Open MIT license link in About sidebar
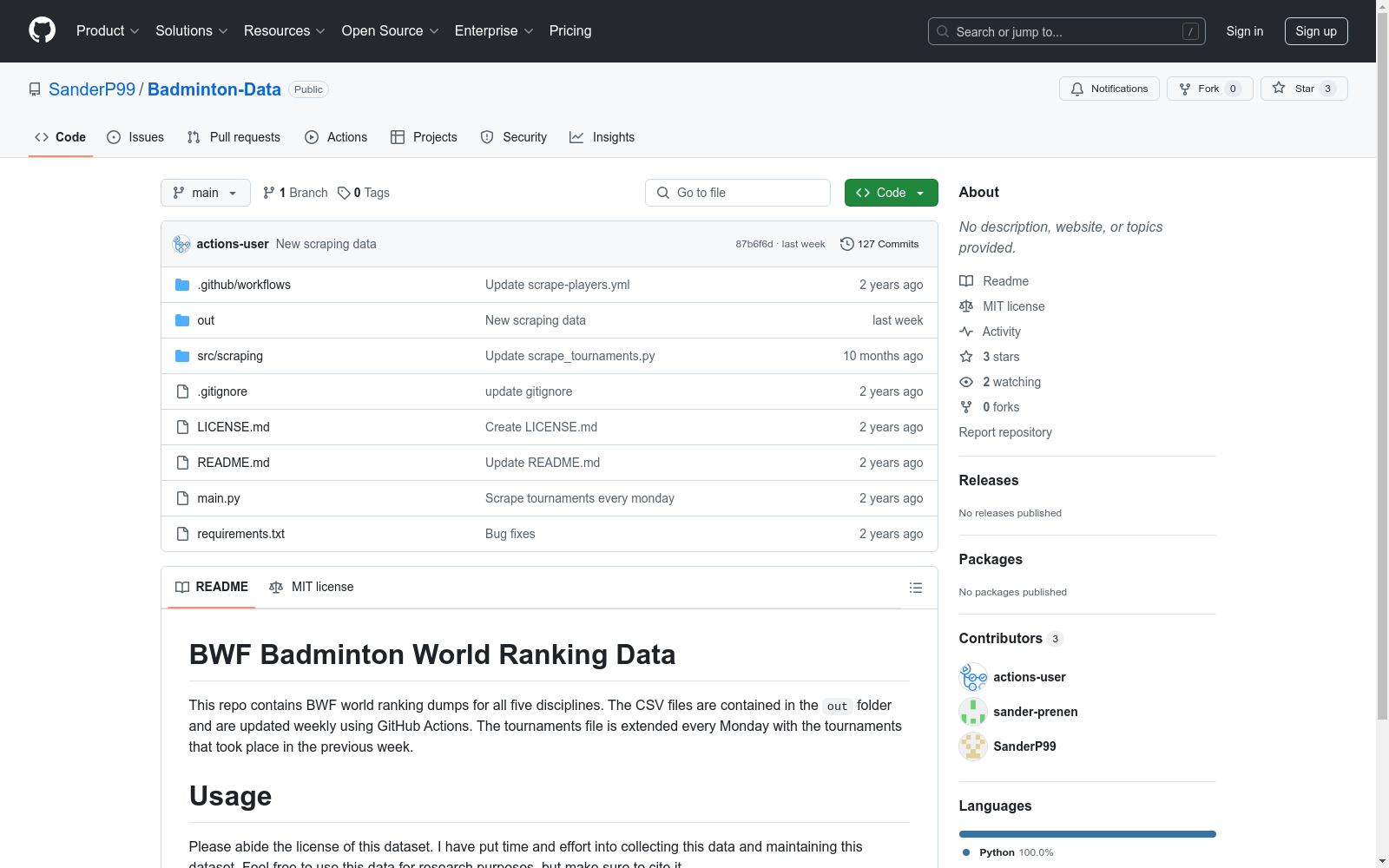 pos(1002,306)
